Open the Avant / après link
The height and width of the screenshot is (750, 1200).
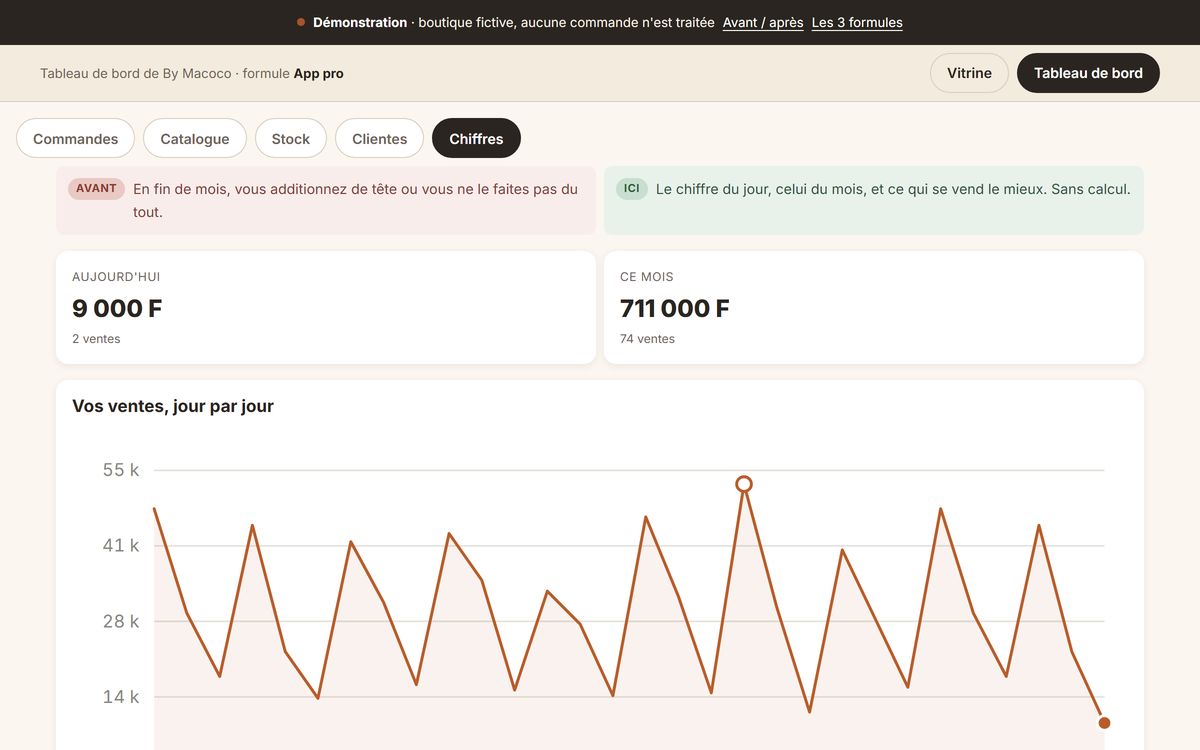(763, 22)
